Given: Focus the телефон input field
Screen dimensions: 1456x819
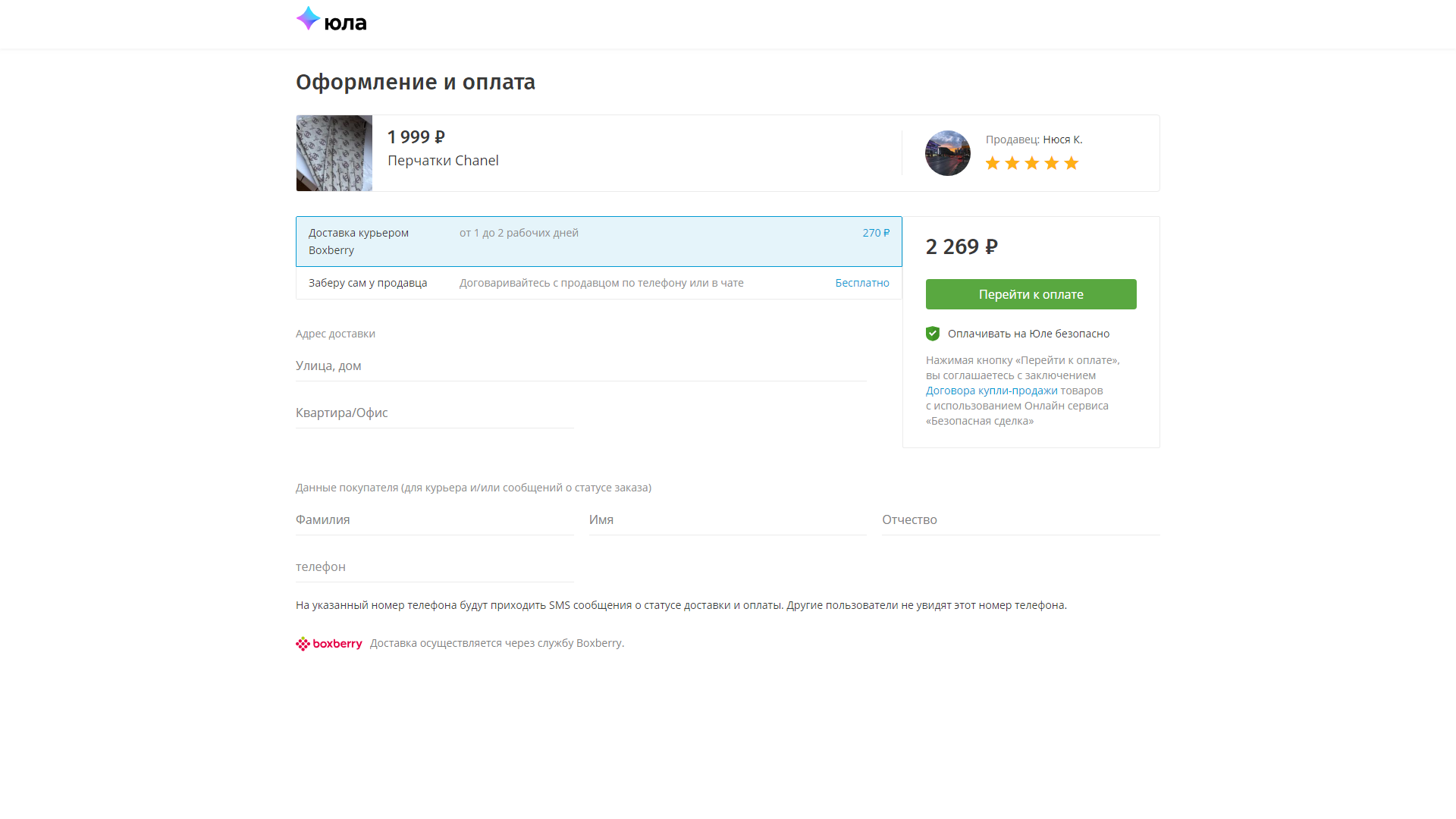Looking at the screenshot, I should [435, 567].
